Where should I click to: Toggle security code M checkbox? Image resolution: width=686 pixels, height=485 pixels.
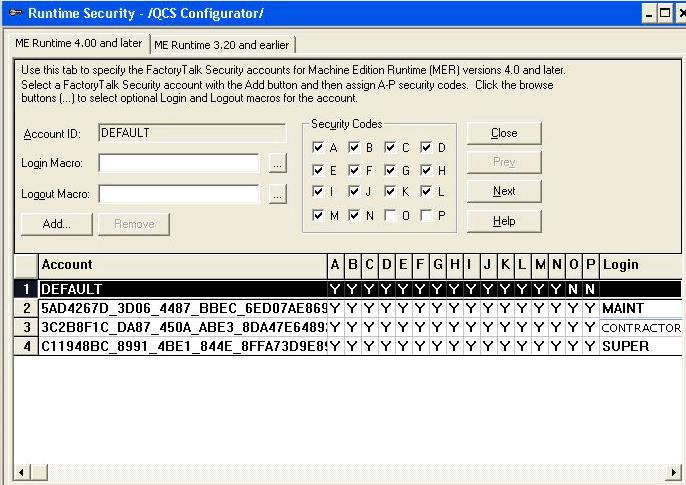tap(318, 215)
